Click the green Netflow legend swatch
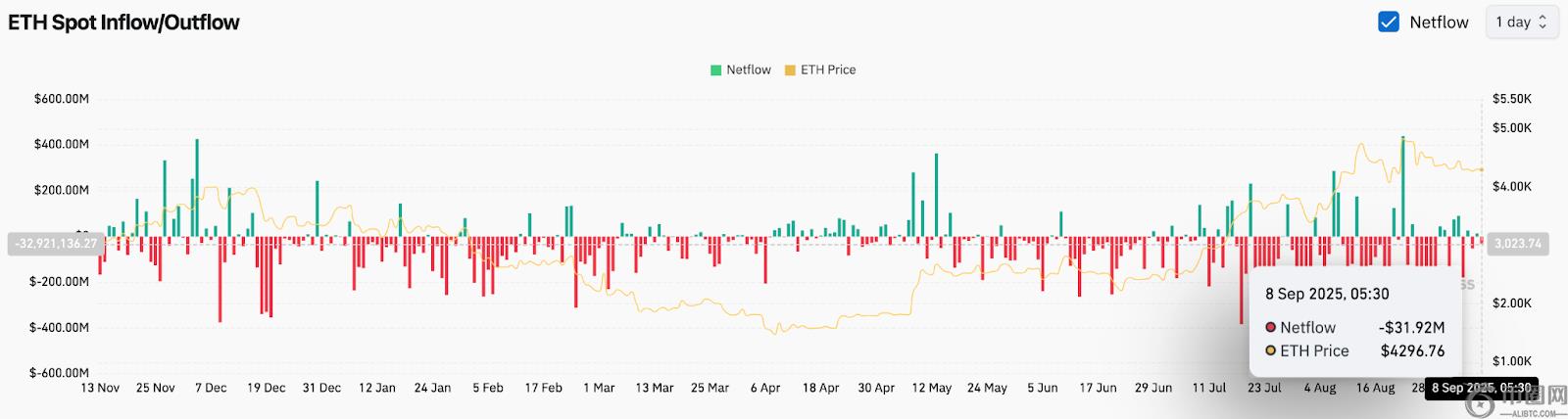The image size is (1568, 419). pyautogui.click(x=715, y=70)
